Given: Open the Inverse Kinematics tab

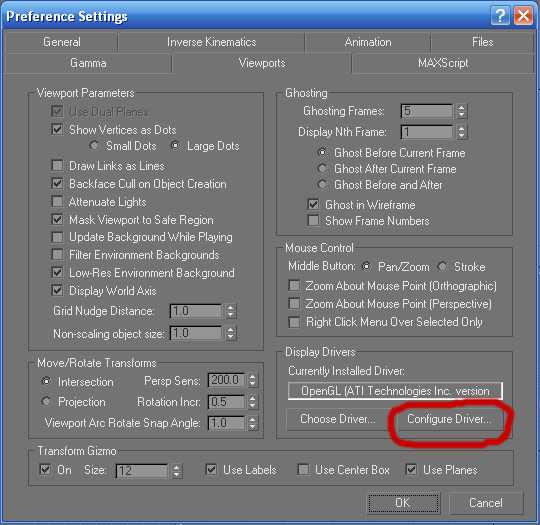Looking at the screenshot, I should 211,42.
